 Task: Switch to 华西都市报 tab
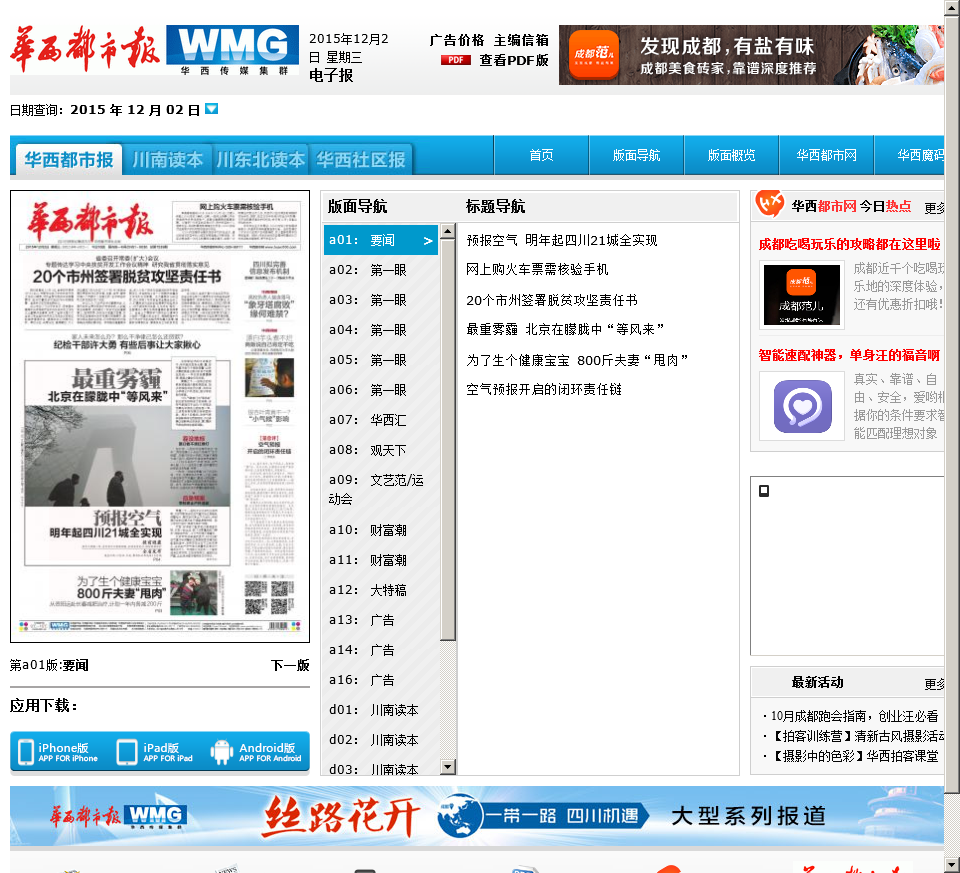point(69,160)
